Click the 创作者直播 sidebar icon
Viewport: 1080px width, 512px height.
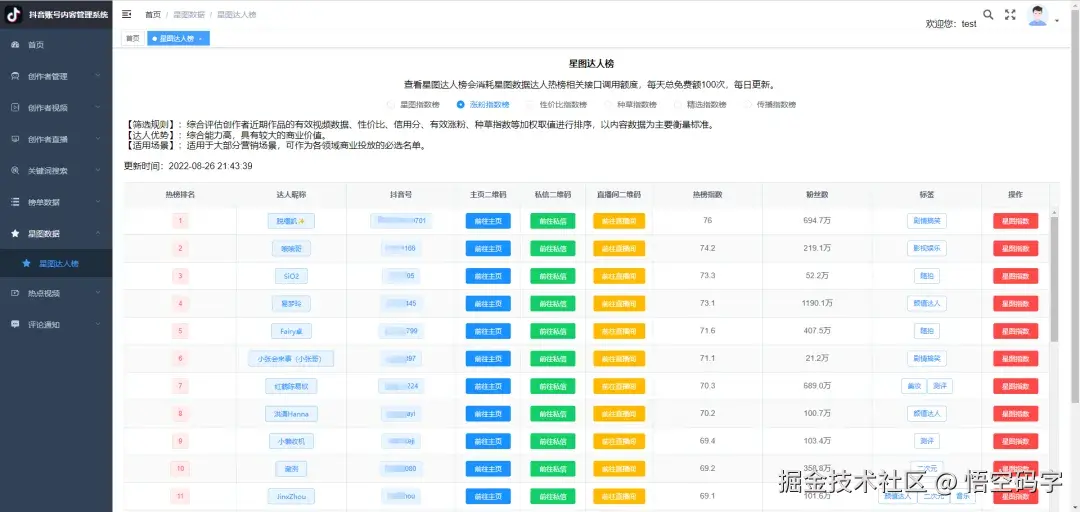point(15,139)
